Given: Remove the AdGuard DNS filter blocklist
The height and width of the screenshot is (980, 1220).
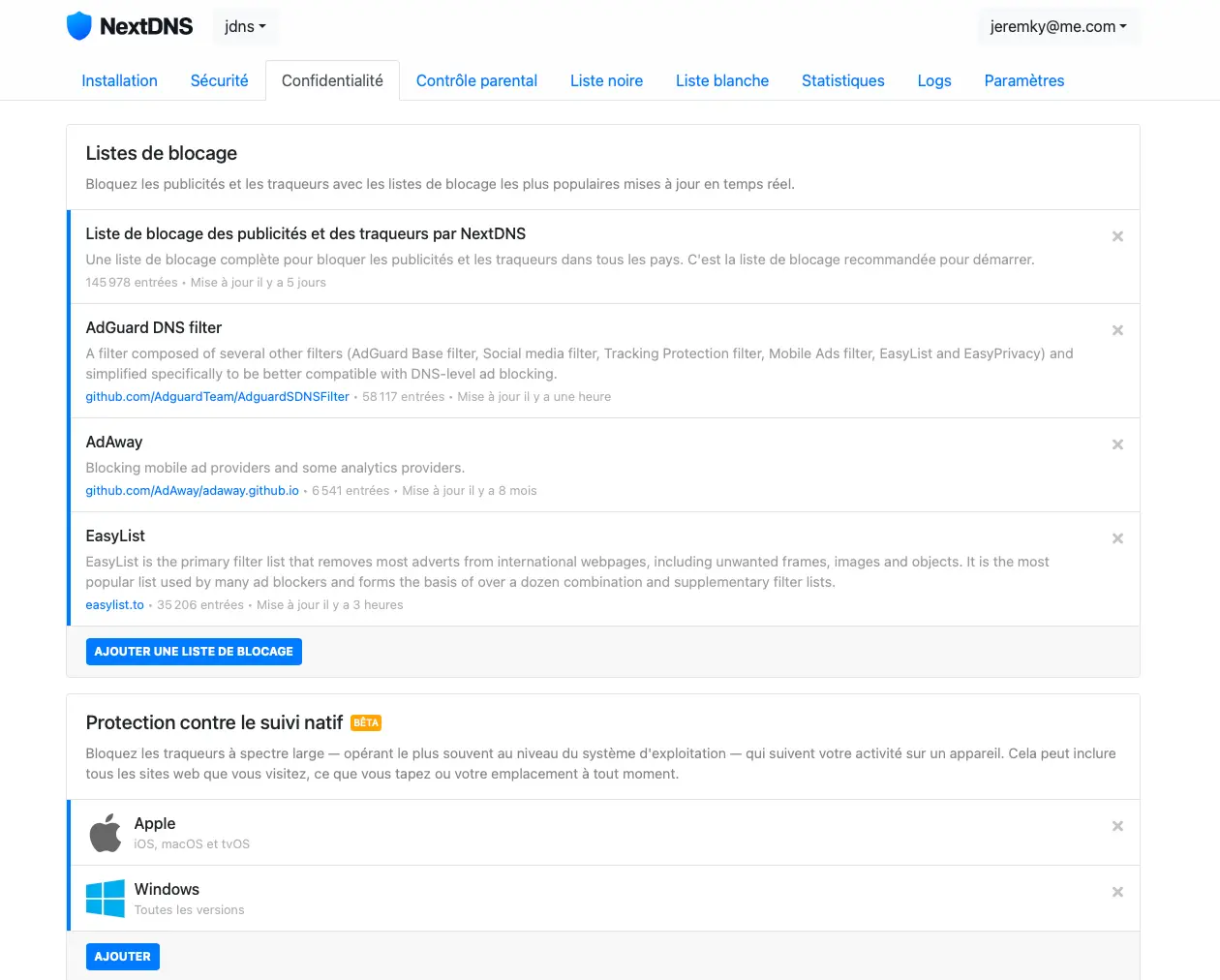Looking at the screenshot, I should [1117, 330].
